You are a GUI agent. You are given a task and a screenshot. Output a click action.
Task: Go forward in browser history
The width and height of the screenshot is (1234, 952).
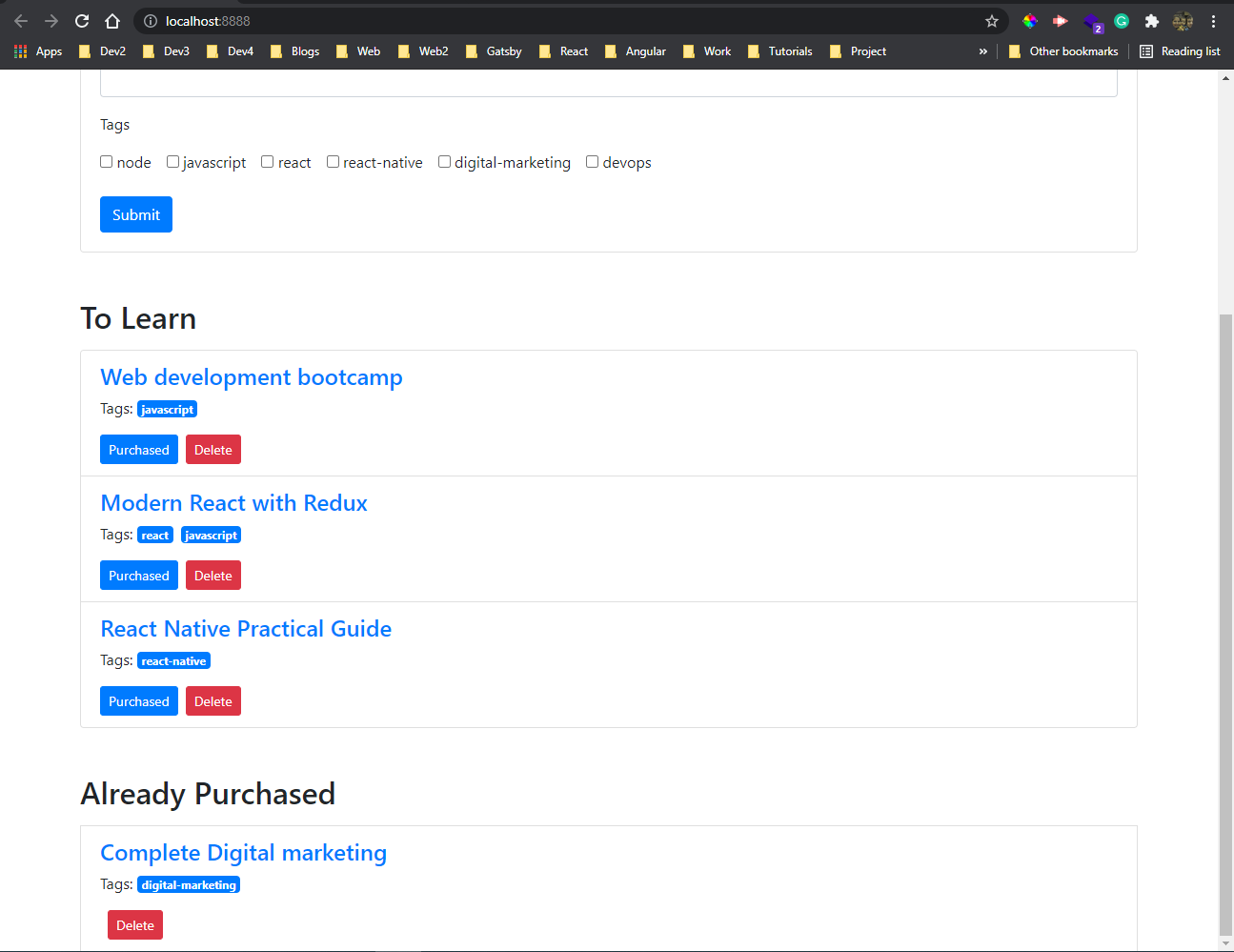click(x=51, y=21)
